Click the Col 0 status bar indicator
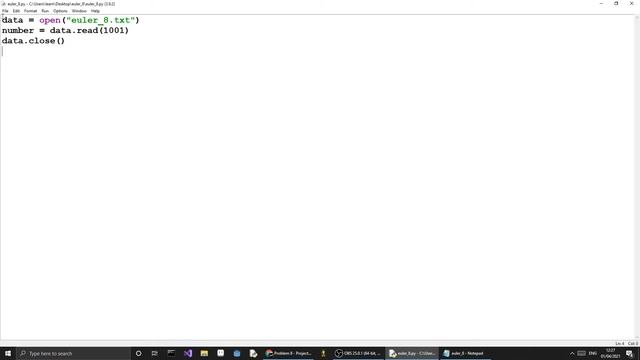Screen dimensions: 640x360 (633, 344)
